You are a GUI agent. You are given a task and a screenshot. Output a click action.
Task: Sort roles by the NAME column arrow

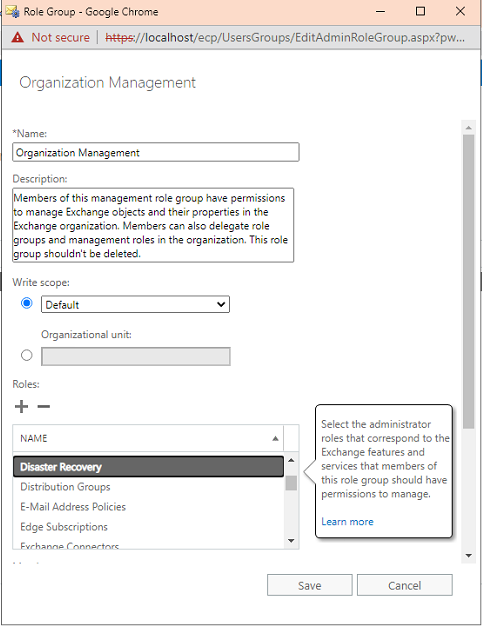(x=275, y=438)
